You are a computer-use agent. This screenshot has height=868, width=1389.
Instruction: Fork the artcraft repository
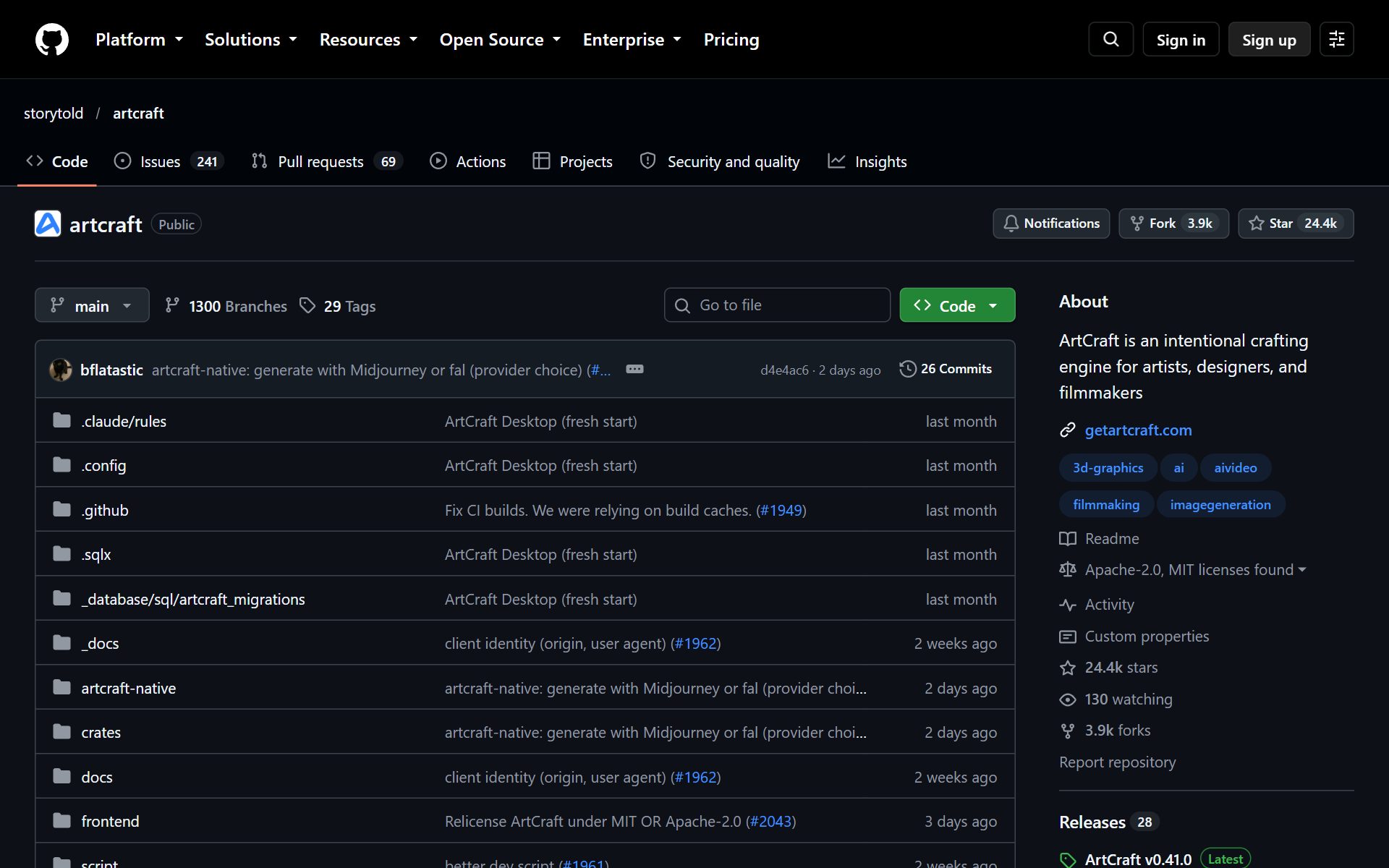[x=1173, y=224]
